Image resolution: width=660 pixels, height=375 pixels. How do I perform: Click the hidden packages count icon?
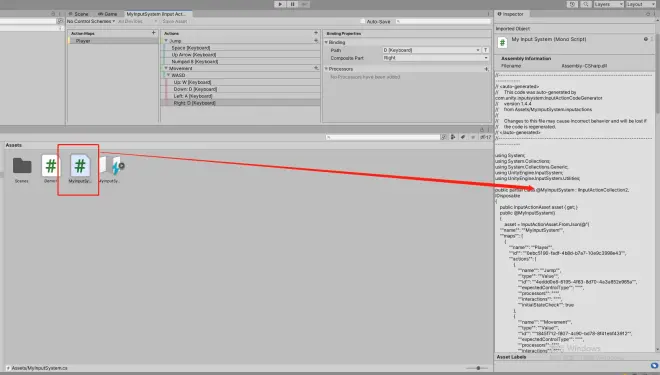[x=486, y=137]
